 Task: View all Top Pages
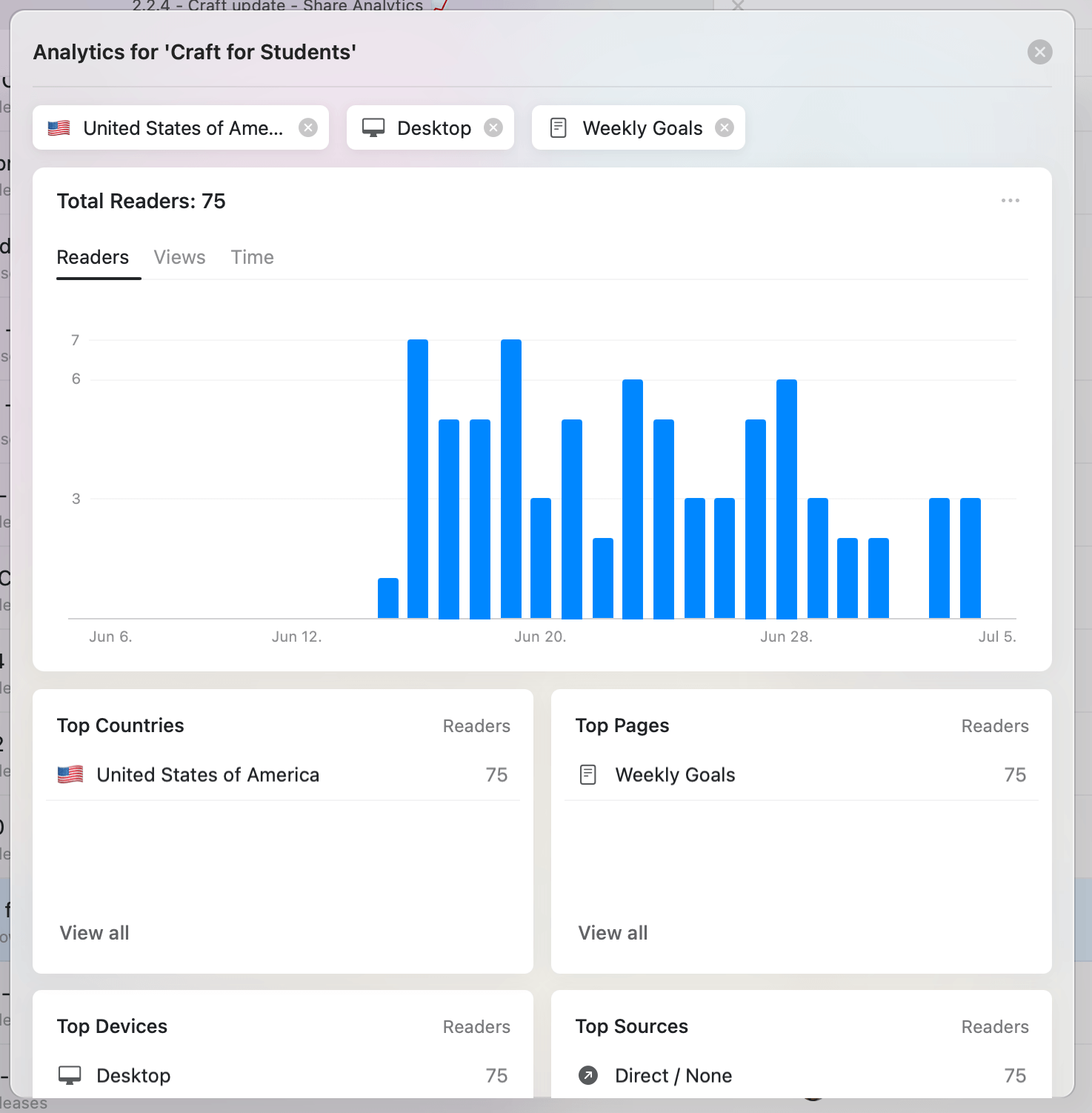613,932
